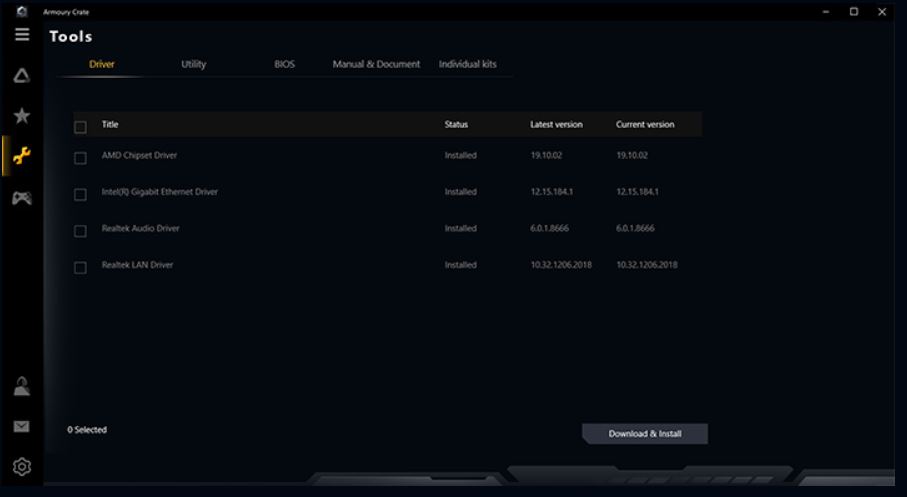Viewport: 907px width, 497px height.
Task: Open the hamburger navigation menu
Action: point(21,35)
